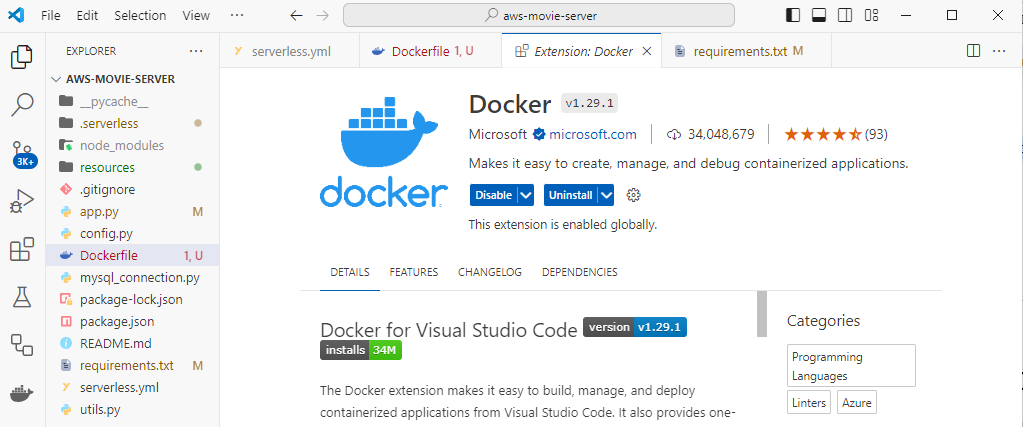This screenshot has height=427, width=1023.
Task: Open the Extensions view icon
Action: point(22,249)
